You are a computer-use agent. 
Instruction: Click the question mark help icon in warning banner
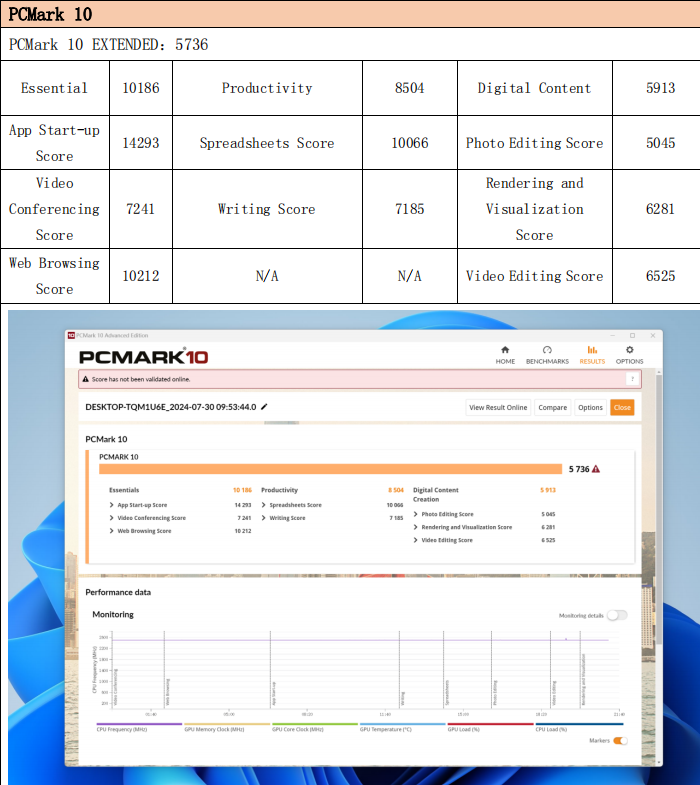point(631,379)
